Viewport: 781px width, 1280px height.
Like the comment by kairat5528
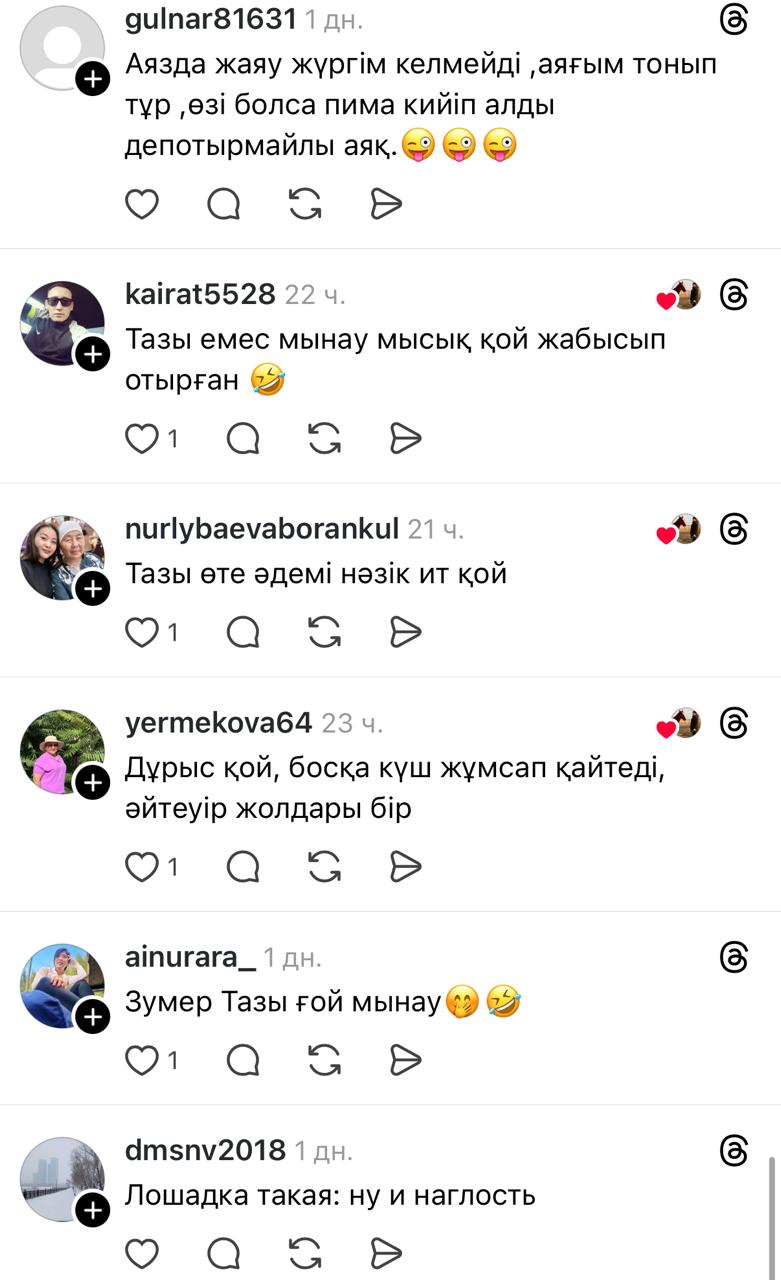click(142, 438)
